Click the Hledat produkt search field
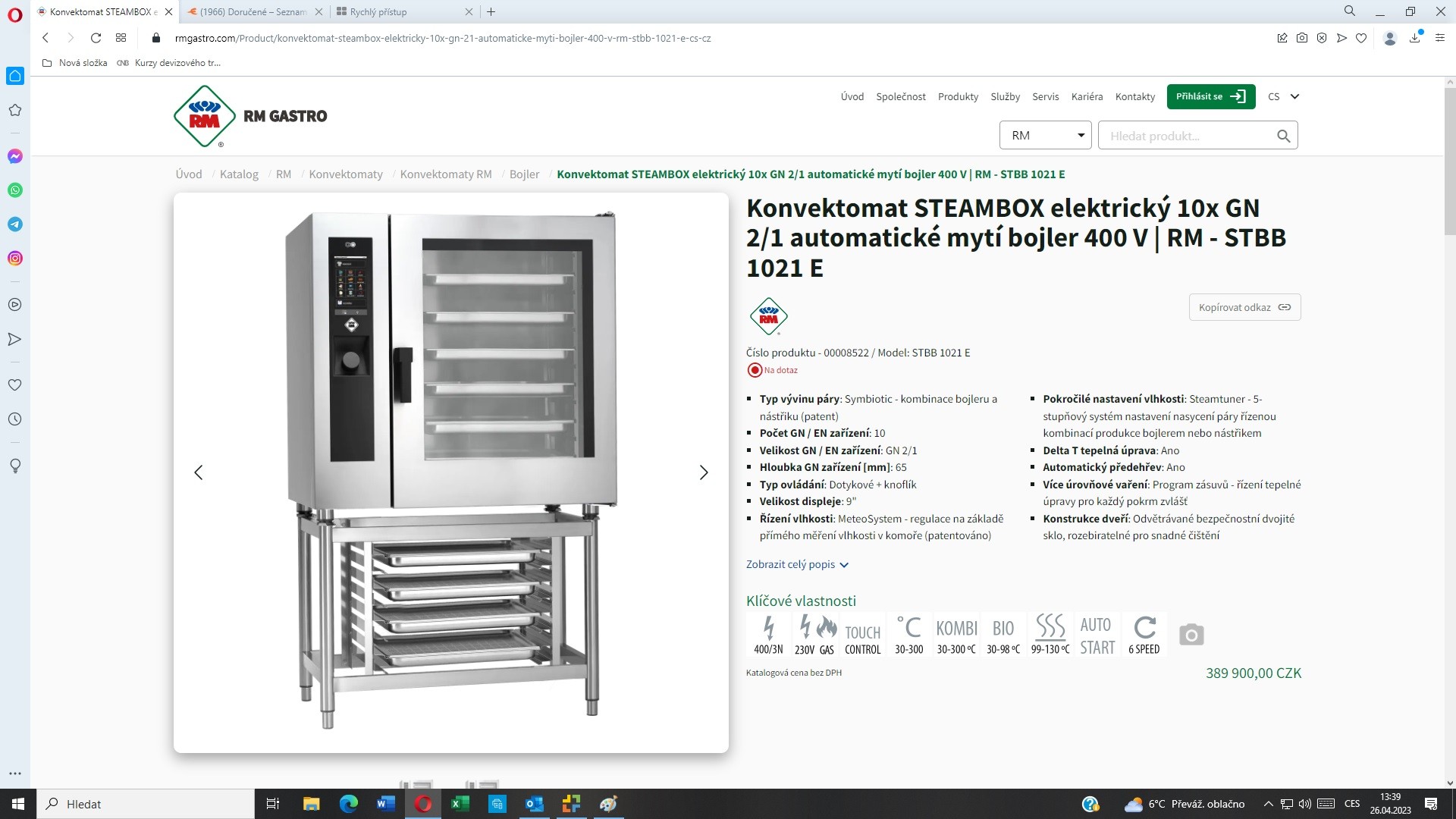The height and width of the screenshot is (819, 1456). pyautogui.click(x=1187, y=136)
